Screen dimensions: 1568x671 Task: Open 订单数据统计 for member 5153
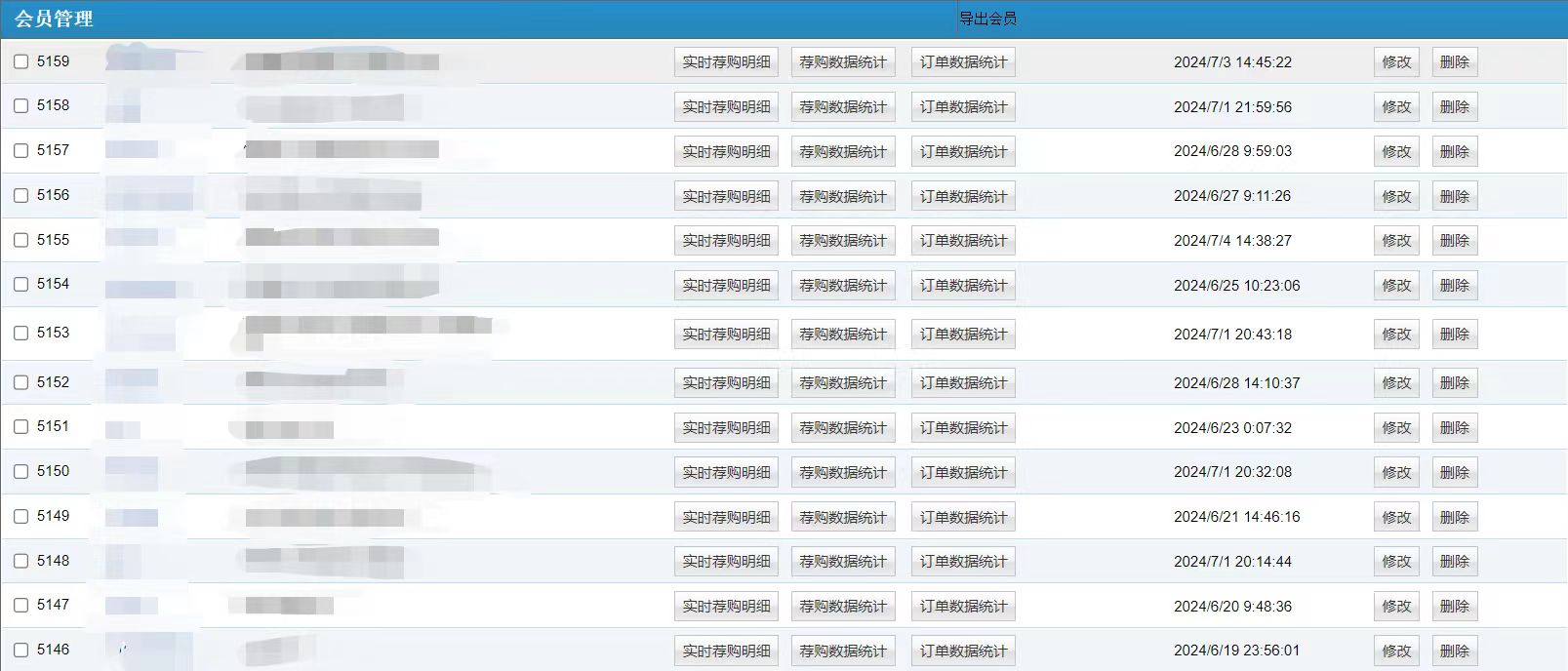click(963, 335)
